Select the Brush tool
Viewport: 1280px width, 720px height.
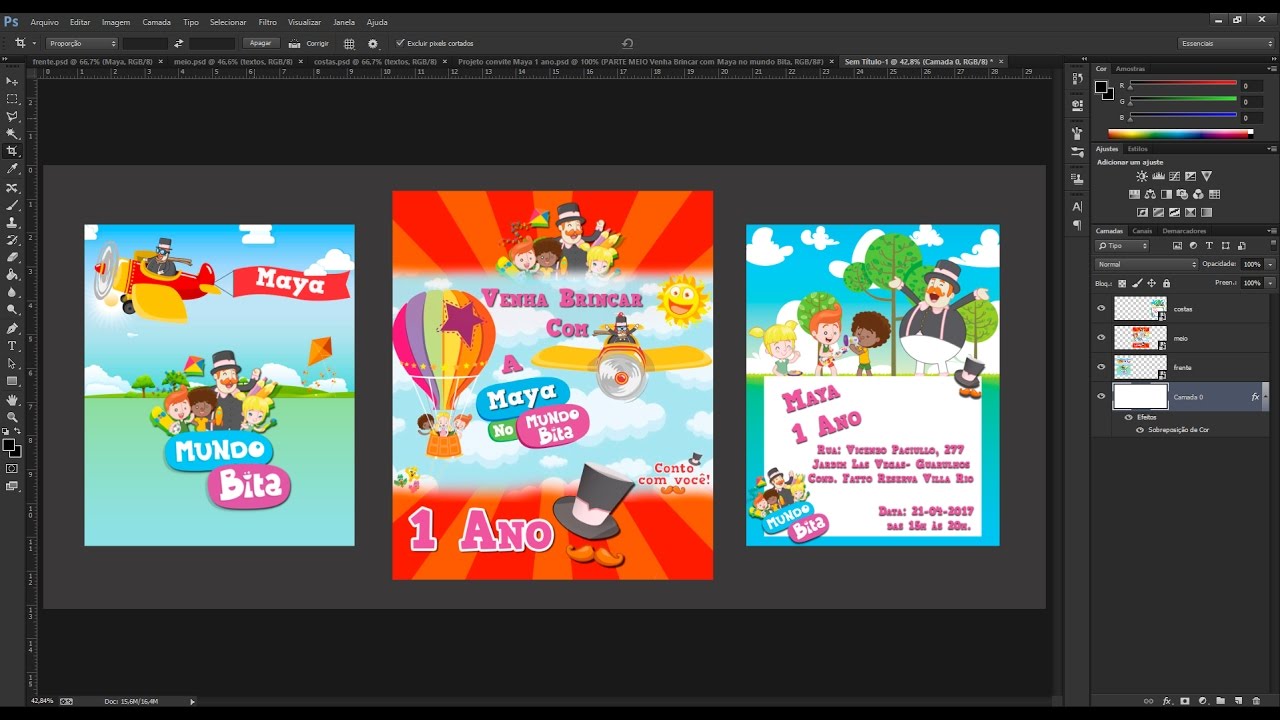tap(12, 205)
